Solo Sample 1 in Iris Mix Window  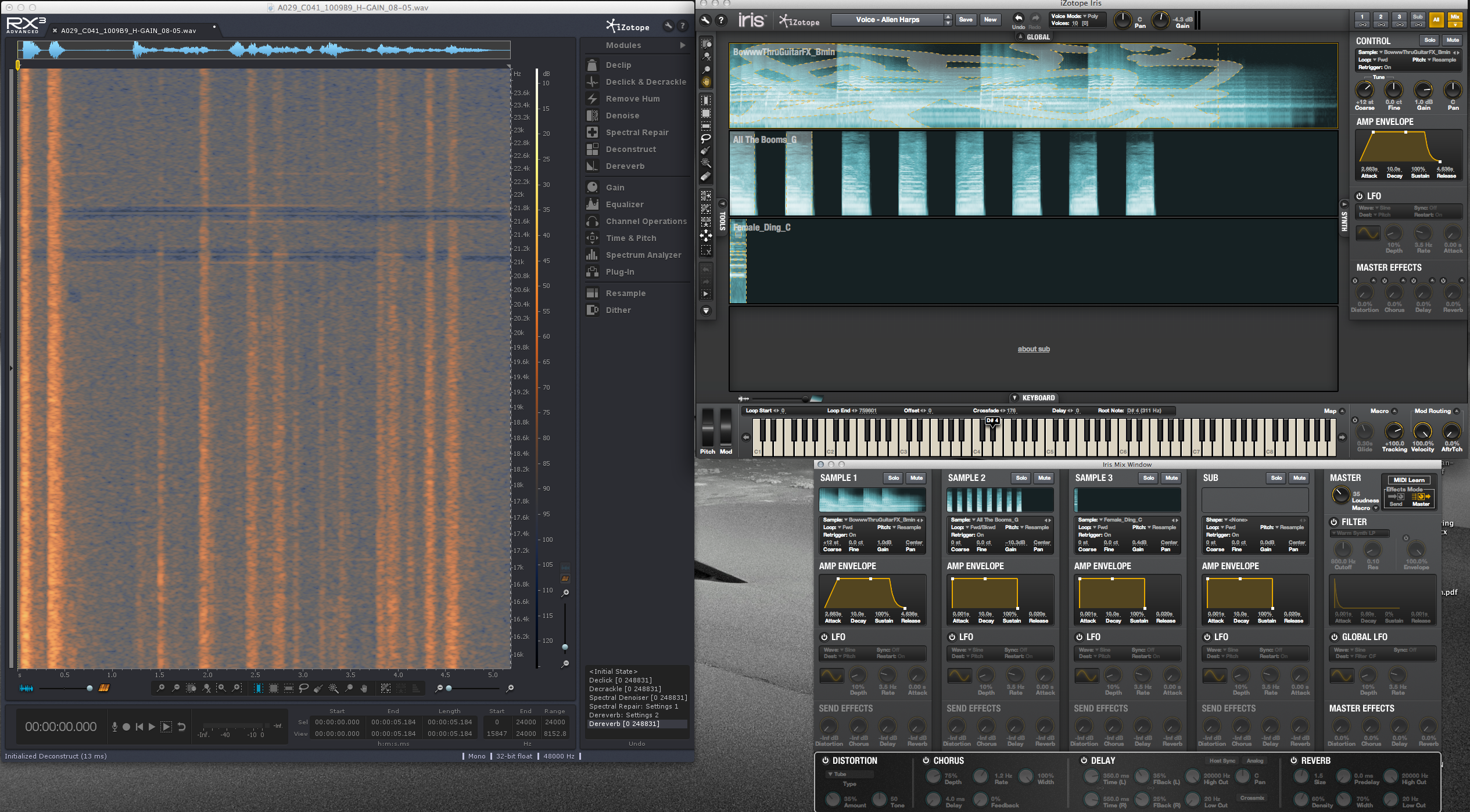coord(893,478)
